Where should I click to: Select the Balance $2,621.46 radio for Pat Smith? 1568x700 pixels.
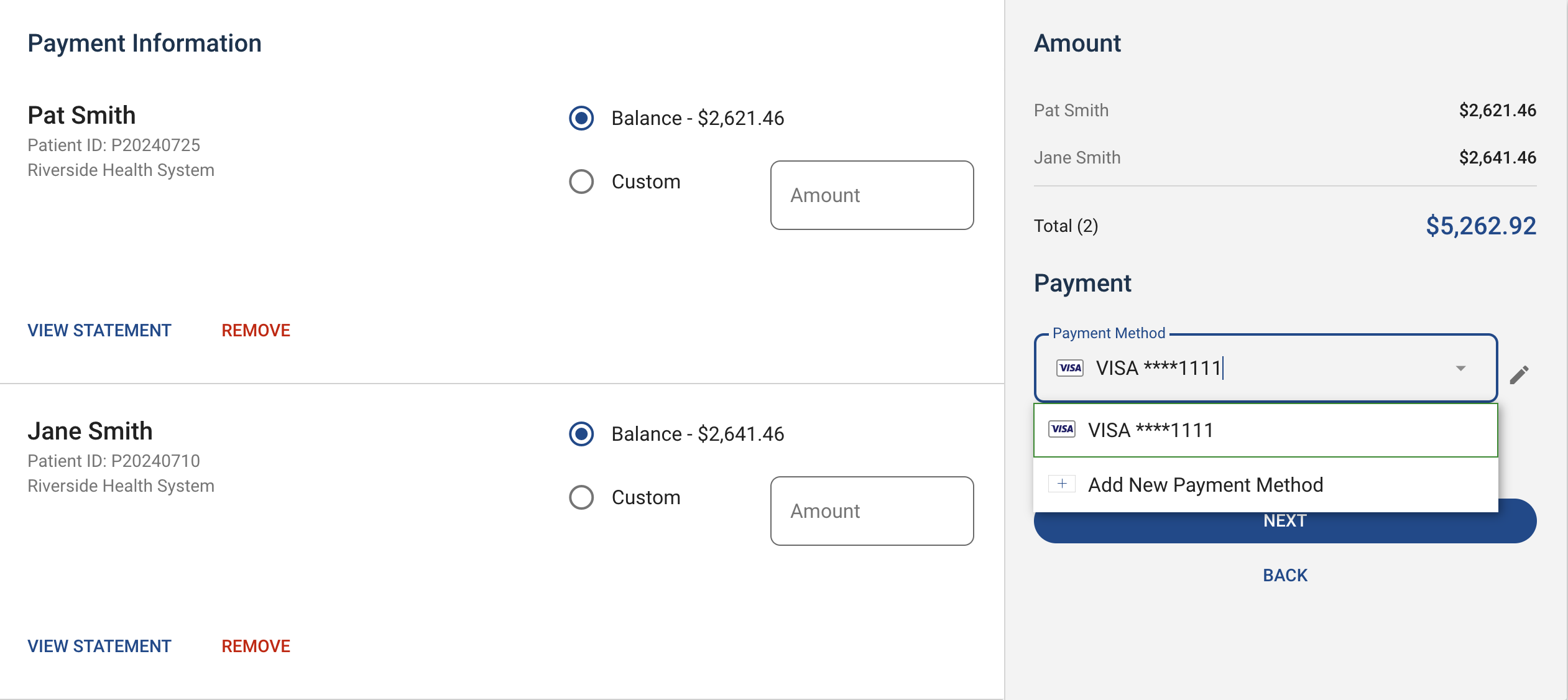tap(581, 119)
